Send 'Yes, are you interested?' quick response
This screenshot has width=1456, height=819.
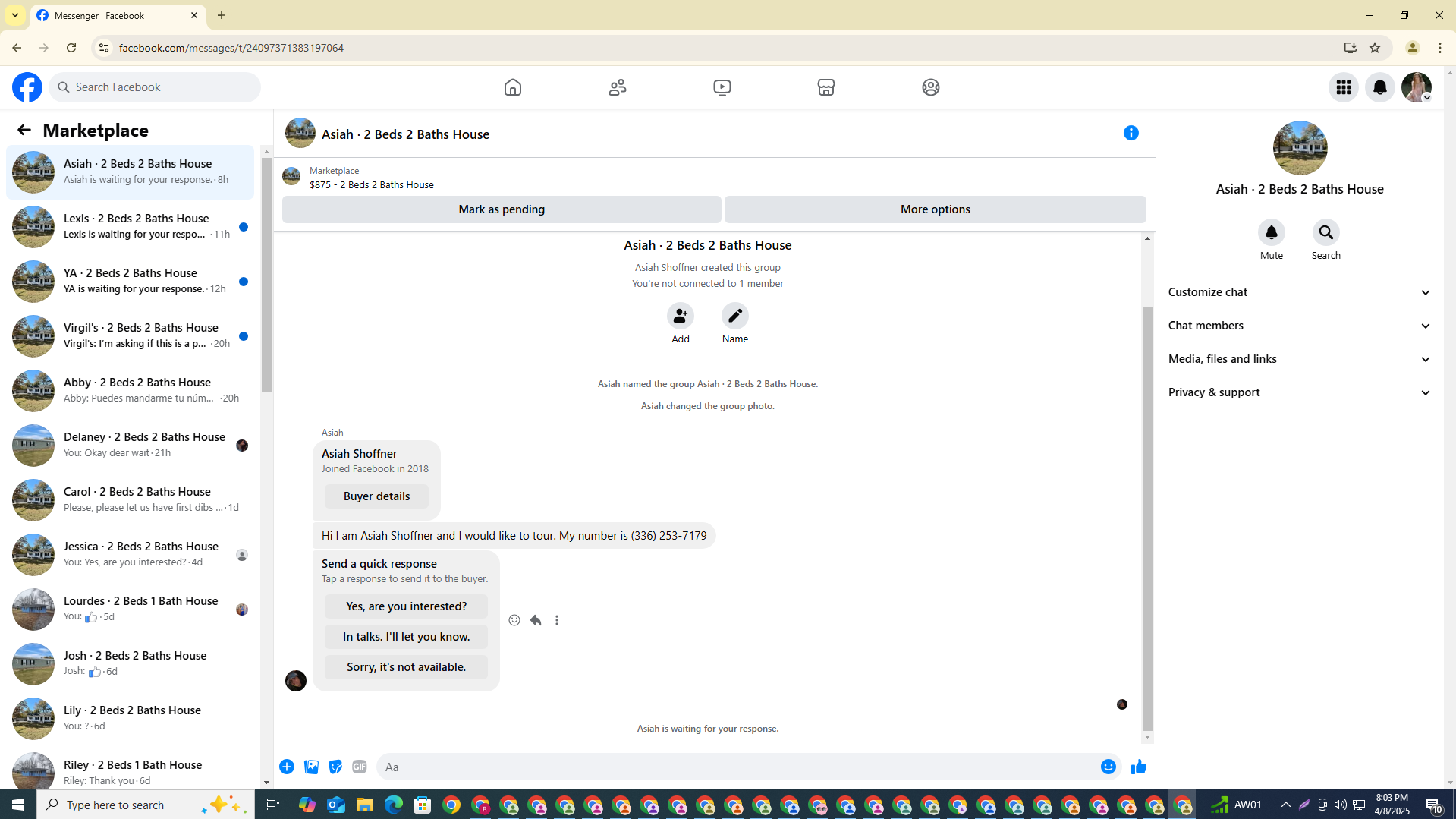[x=406, y=606]
